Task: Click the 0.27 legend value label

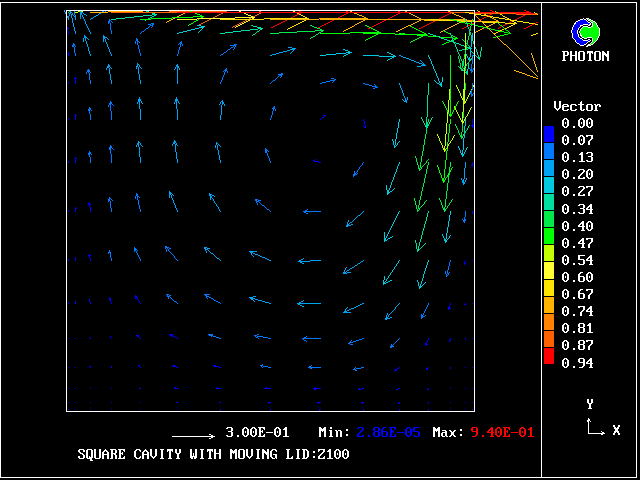Action: point(577,191)
